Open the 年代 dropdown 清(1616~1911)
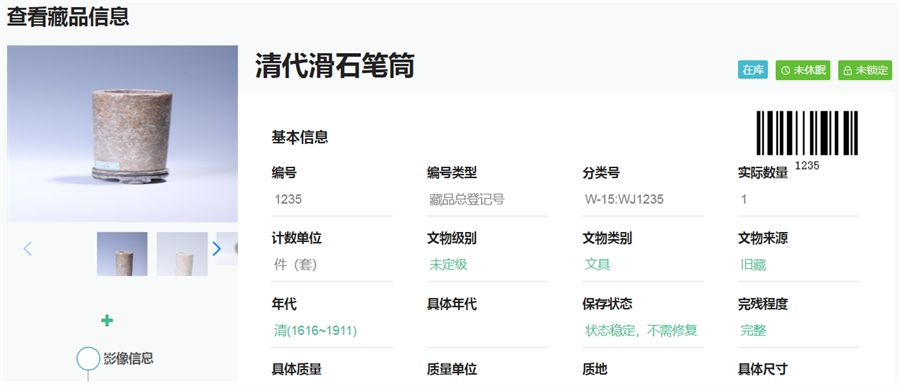The width and height of the screenshot is (900, 386). pos(332,331)
